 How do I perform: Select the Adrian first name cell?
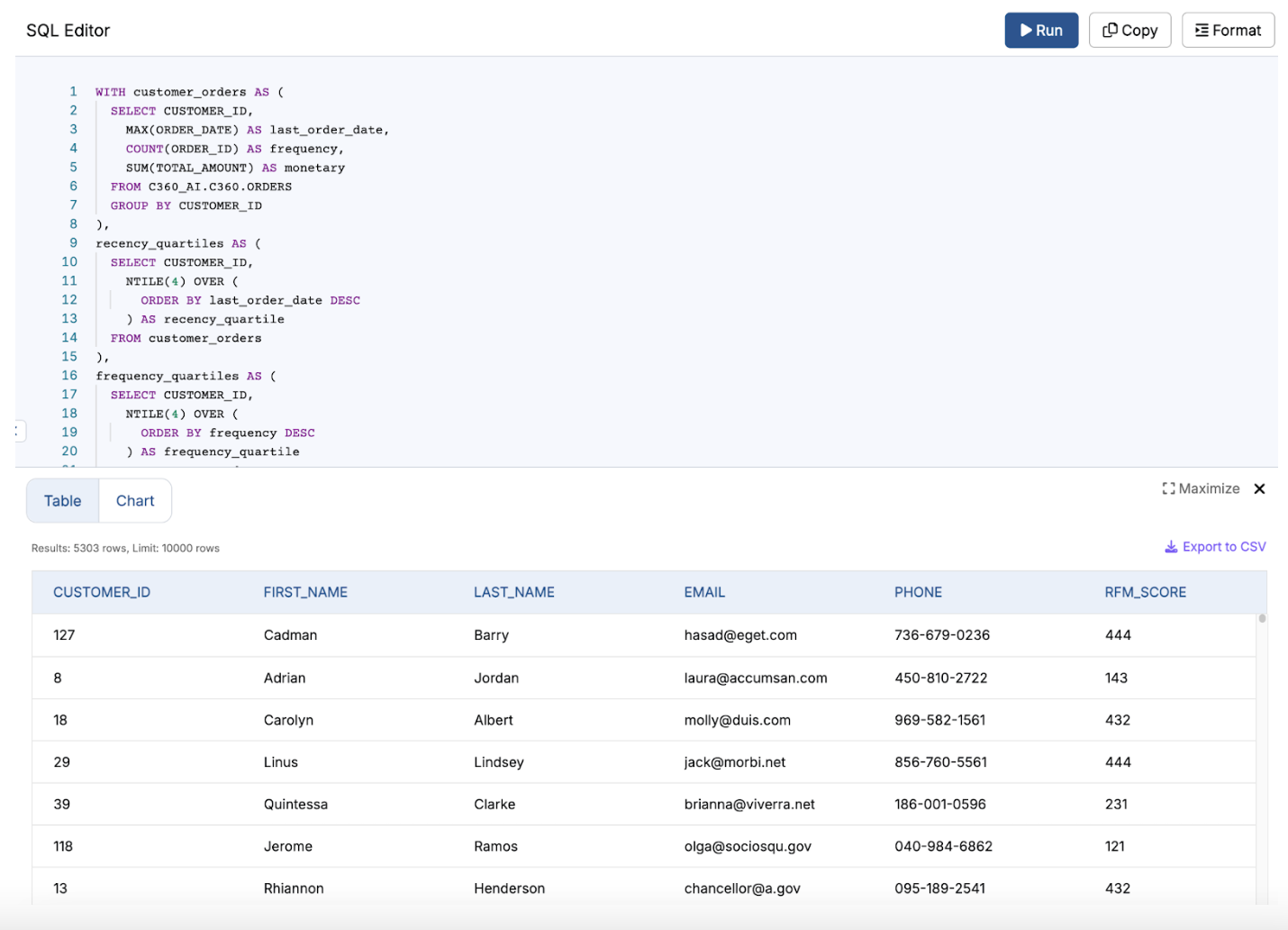pyautogui.click(x=285, y=678)
